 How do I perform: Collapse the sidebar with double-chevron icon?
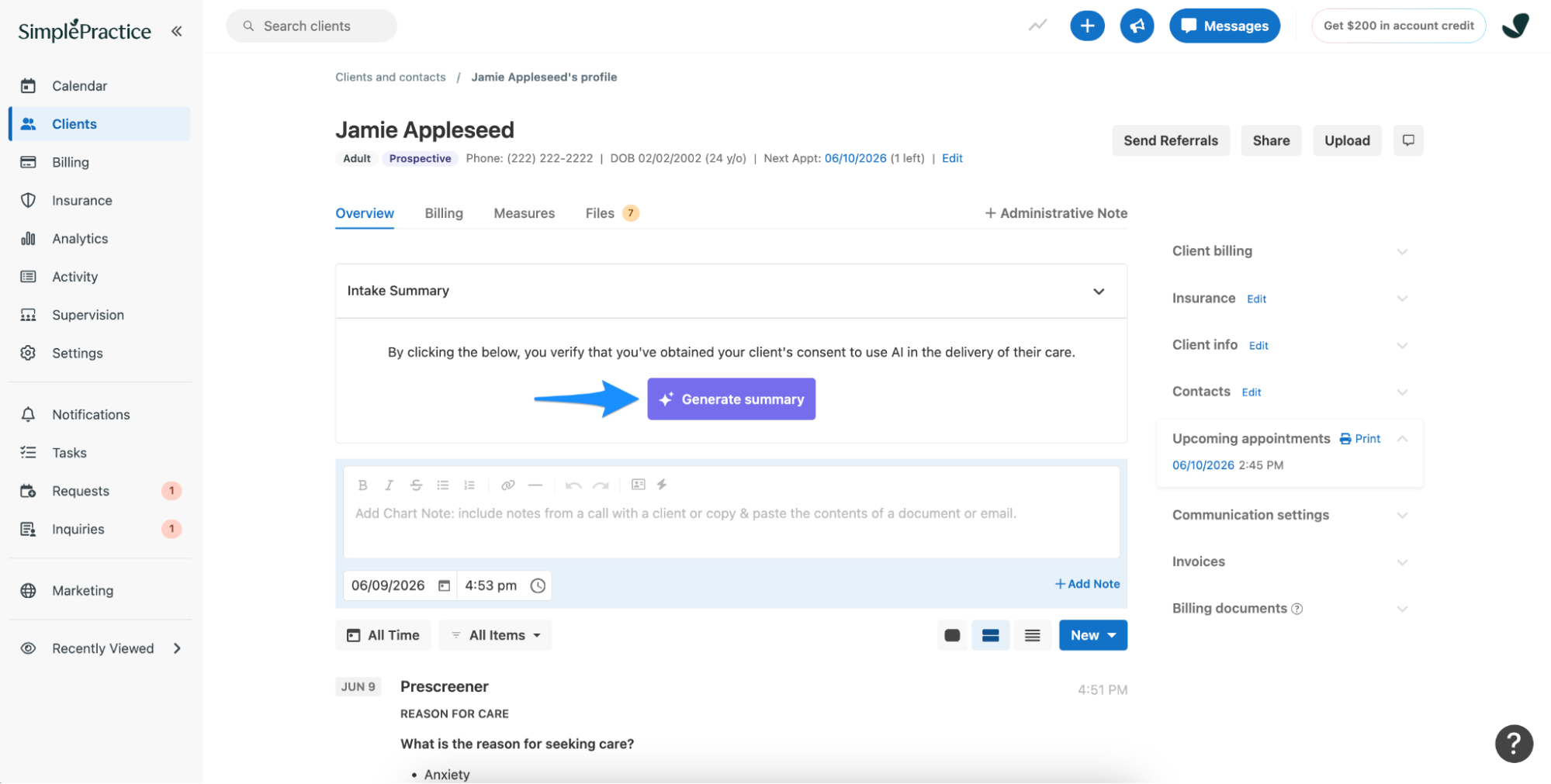[177, 31]
